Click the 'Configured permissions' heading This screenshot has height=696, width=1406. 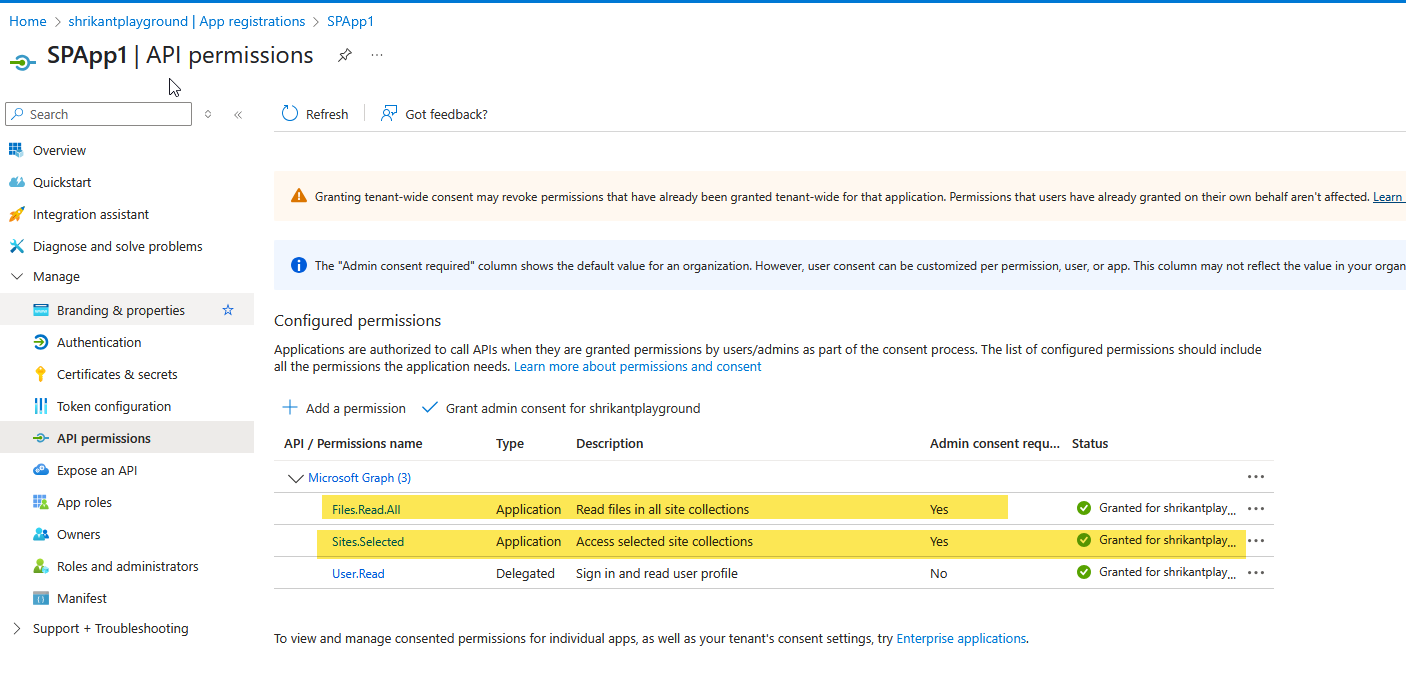357,321
